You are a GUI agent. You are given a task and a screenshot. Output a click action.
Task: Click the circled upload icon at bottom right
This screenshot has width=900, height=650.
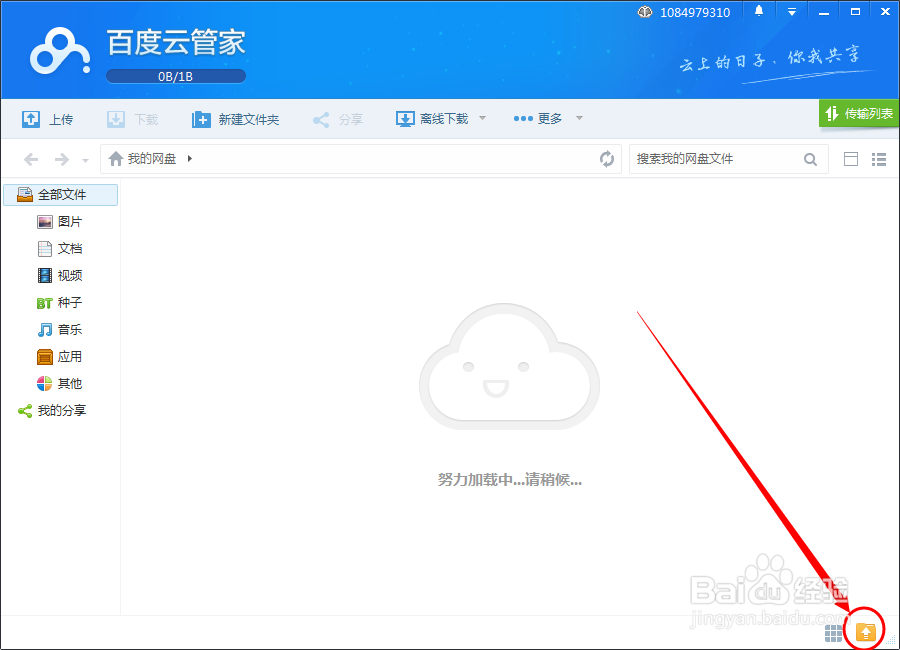865,631
